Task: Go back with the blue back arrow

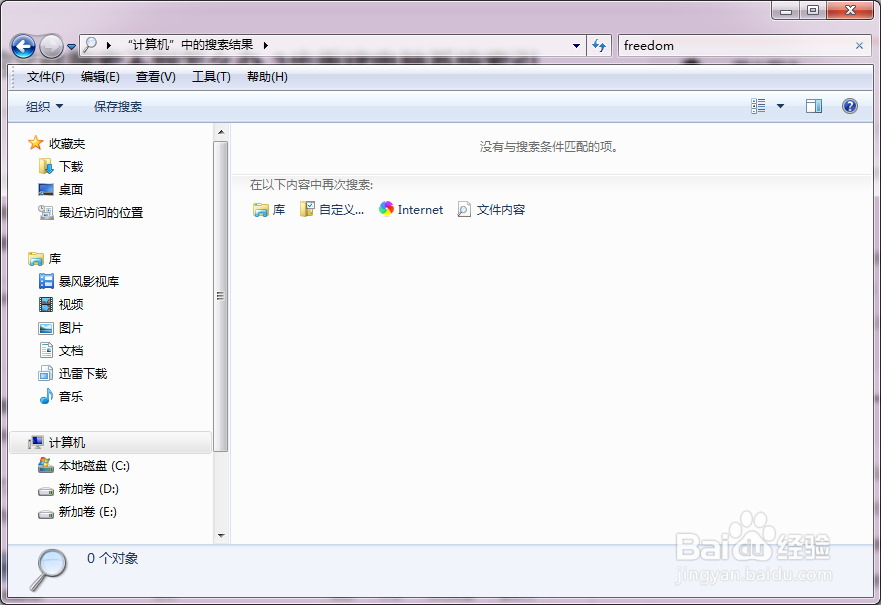Action: pyautogui.click(x=23, y=47)
